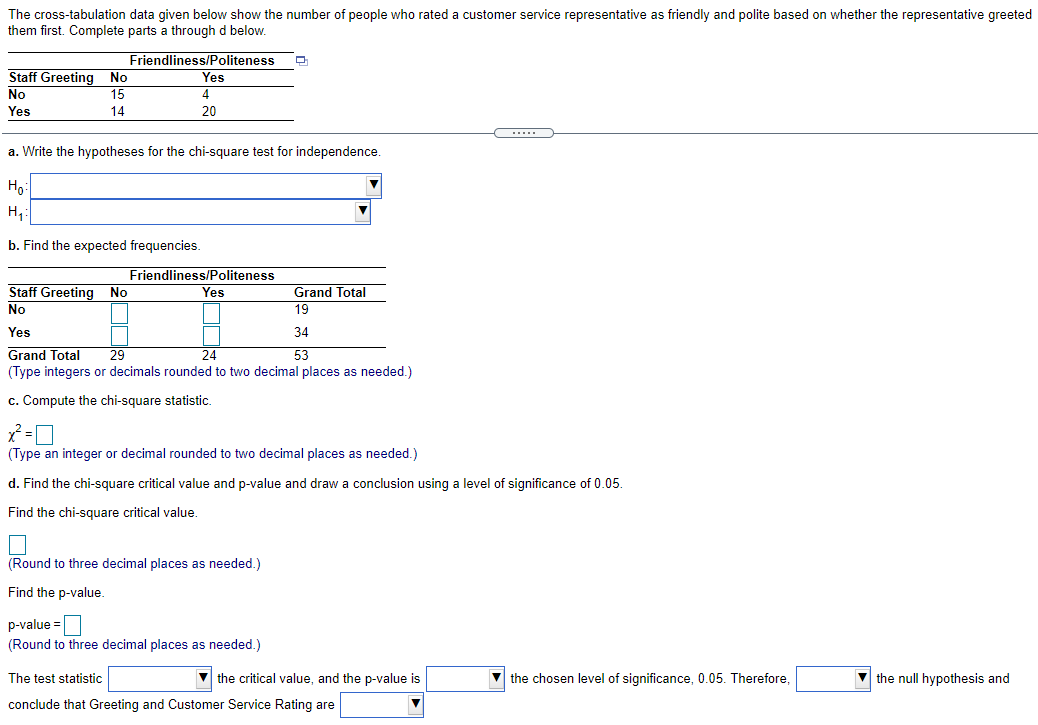Click the expected frequency box for Yes/No
Screen dimensions: 1038x725
[x=119, y=336]
